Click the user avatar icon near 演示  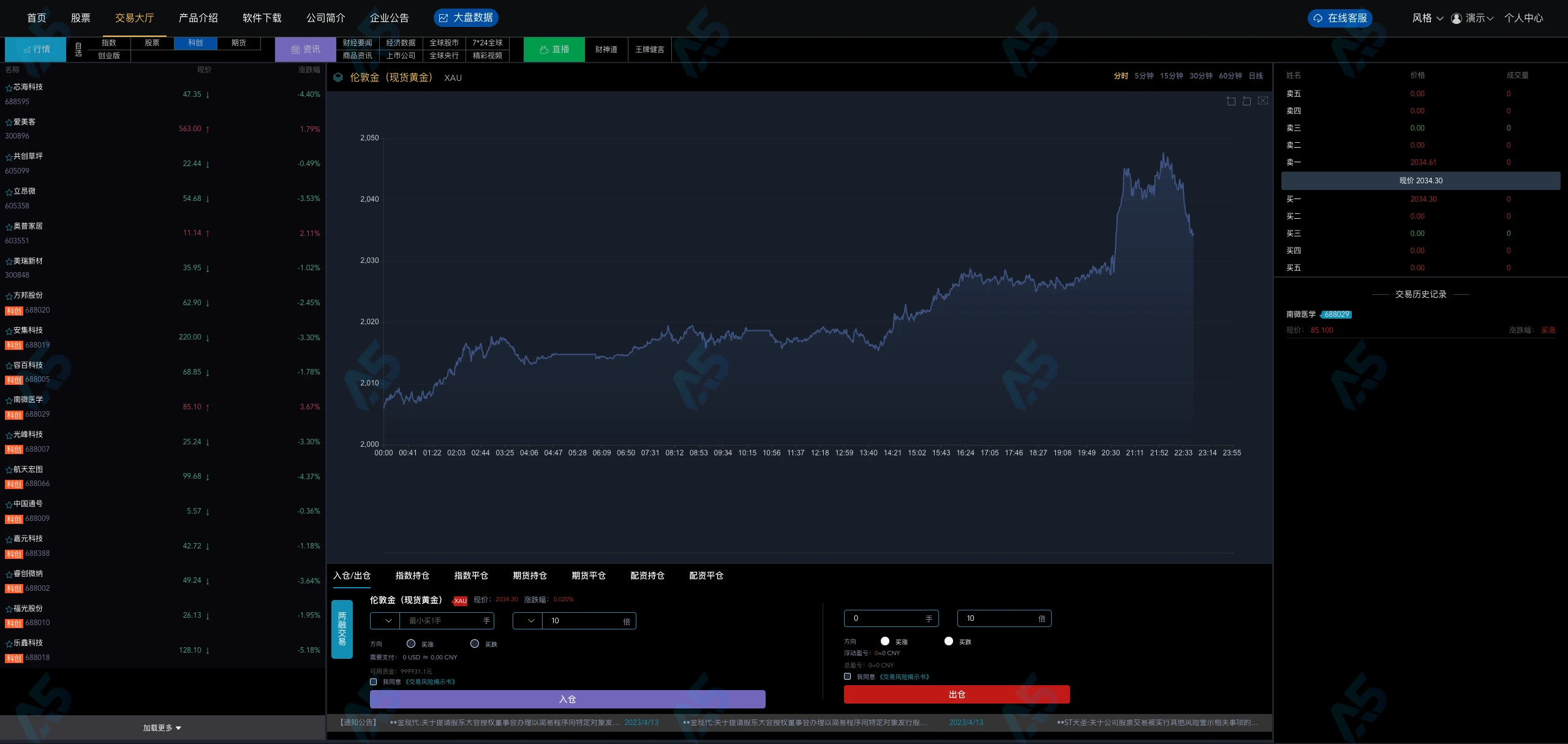pos(1457,18)
